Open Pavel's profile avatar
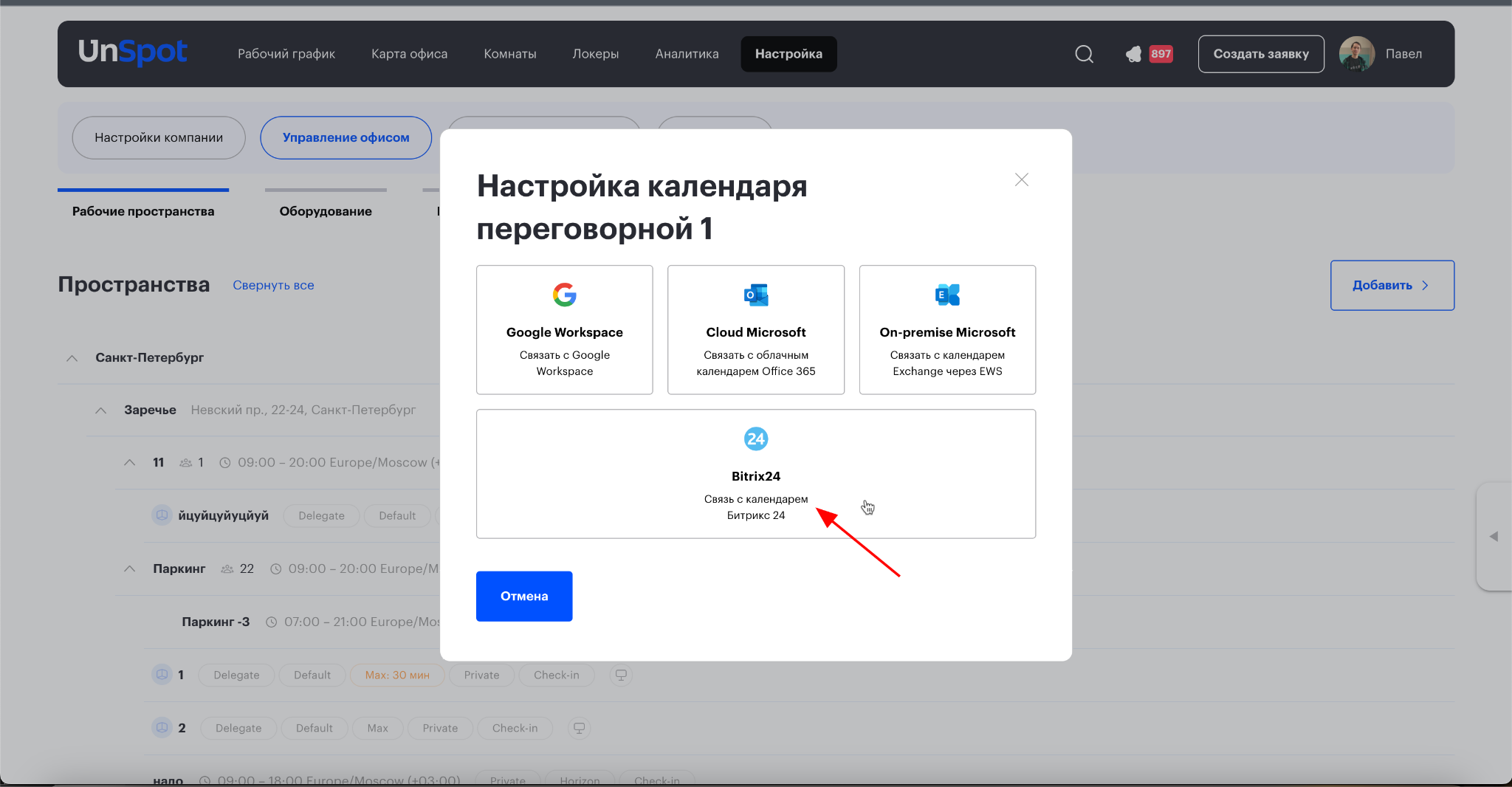Viewport: 1512px width, 787px height. click(1357, 54)
